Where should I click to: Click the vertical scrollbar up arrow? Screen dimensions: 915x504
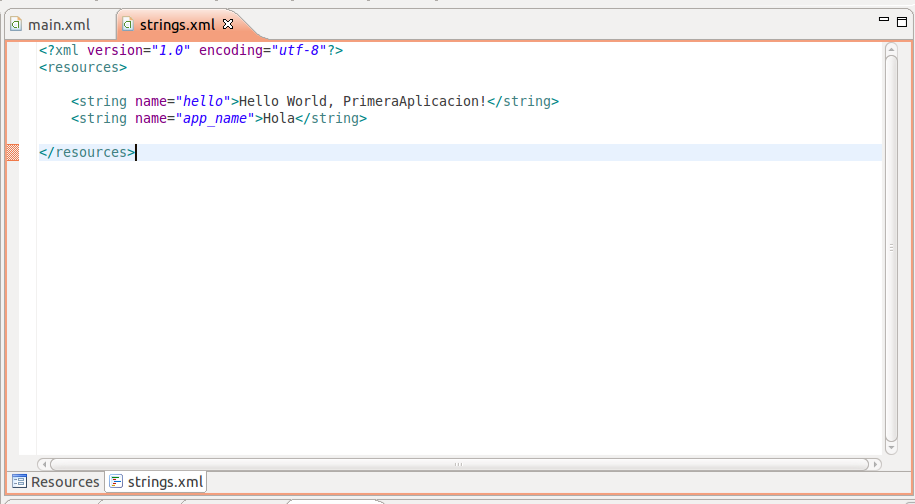pos(890,50)
